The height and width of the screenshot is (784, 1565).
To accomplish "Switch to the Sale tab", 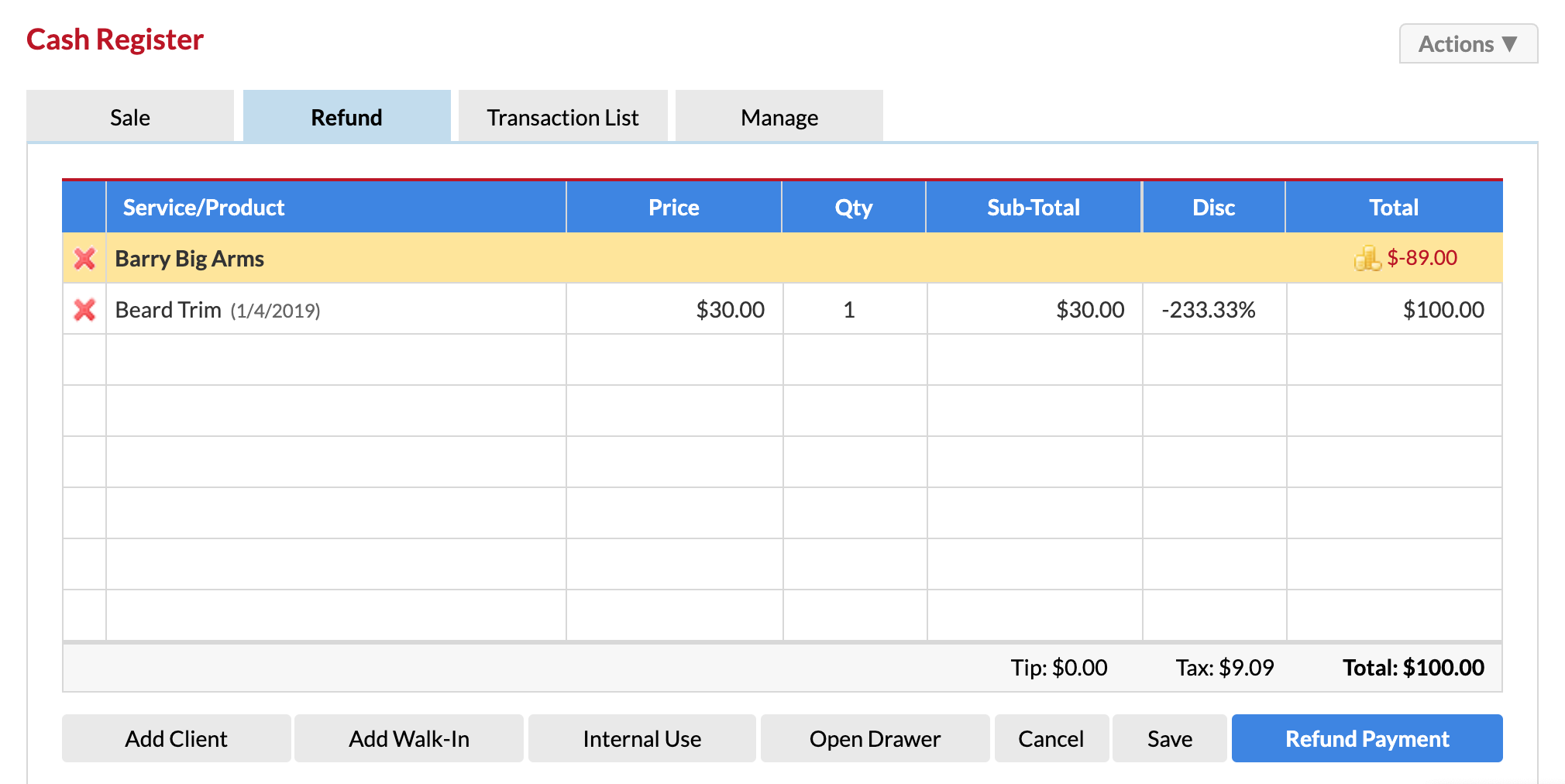I will pyautogui.click(x=129, y=117).
